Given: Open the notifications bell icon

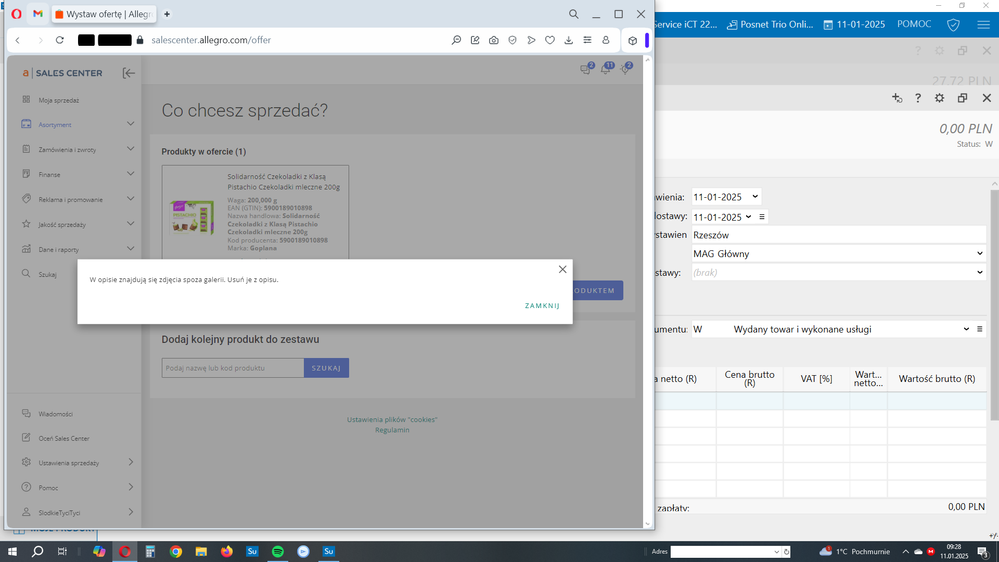Looking at the screenshot, I should click(606, 69).
